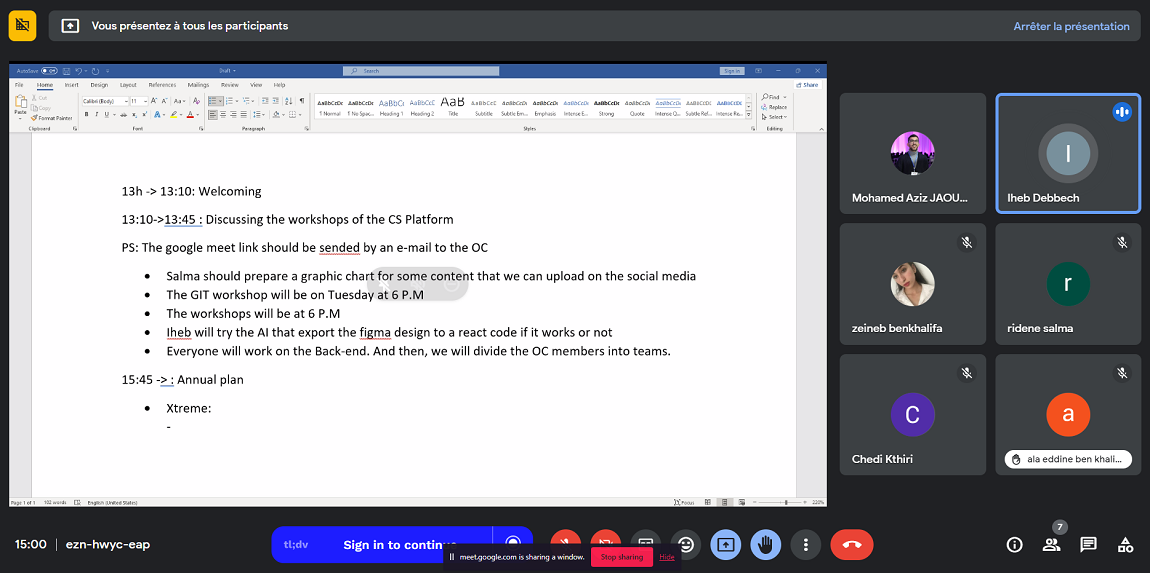Click the Stop sharing button
Viewport: 1150px width, 573px height.
tap(622, 557)
